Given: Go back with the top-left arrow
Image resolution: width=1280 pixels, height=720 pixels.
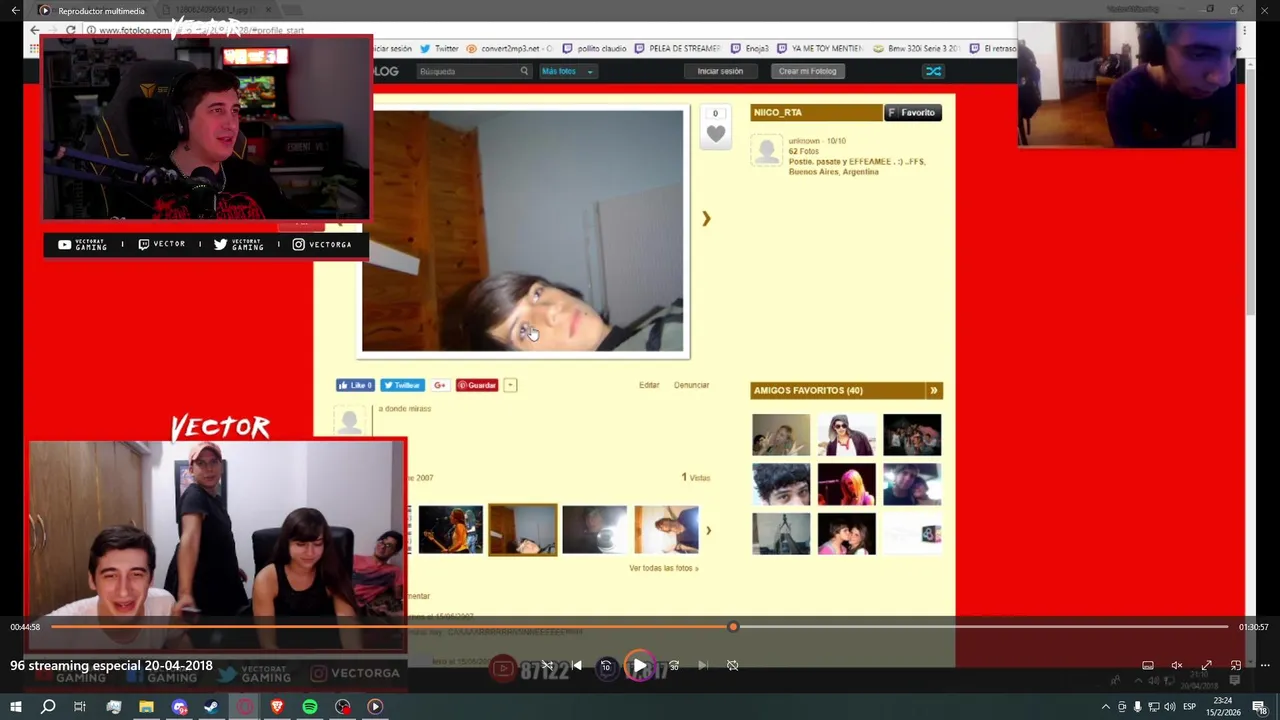Looking at the screenshot, I should 15,11.
